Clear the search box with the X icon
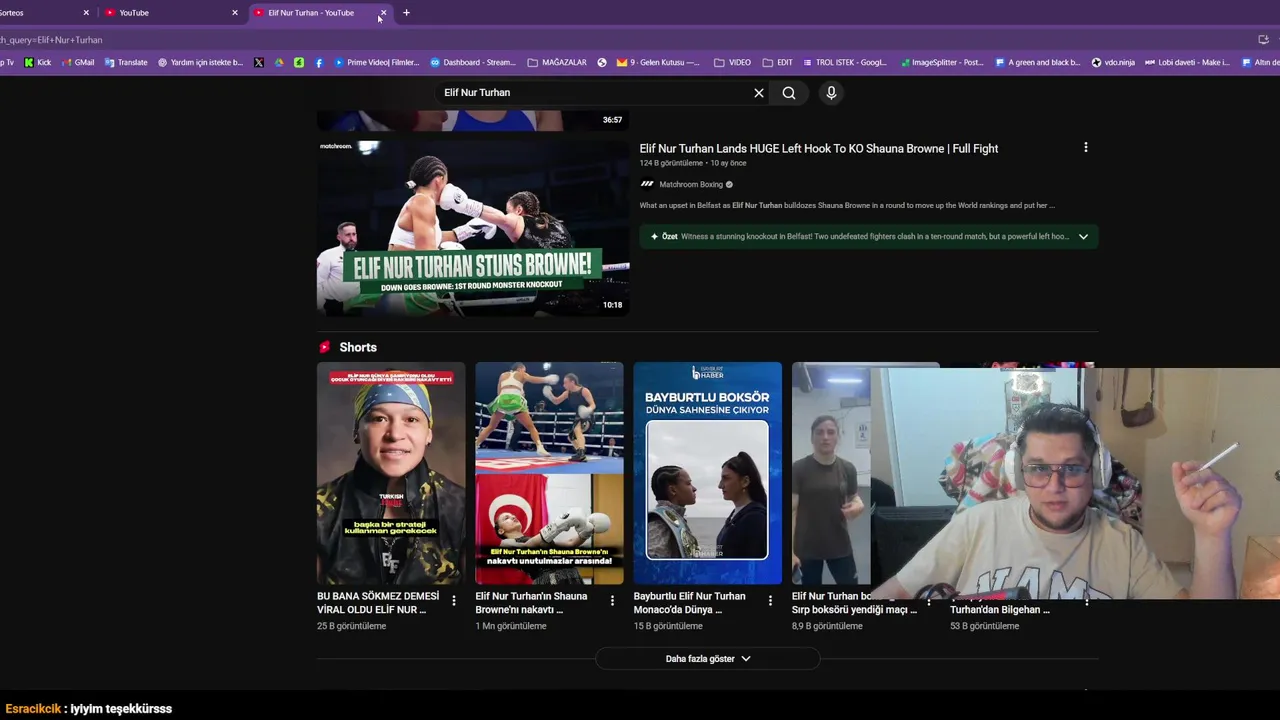The image size is (1280, 720). point(758,93)
